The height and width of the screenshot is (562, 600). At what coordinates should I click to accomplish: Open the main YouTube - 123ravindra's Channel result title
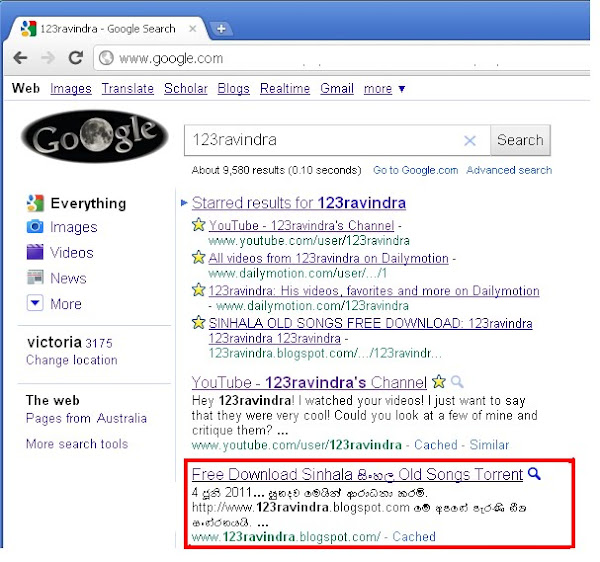pyautogui.click(x=309, y=382)
